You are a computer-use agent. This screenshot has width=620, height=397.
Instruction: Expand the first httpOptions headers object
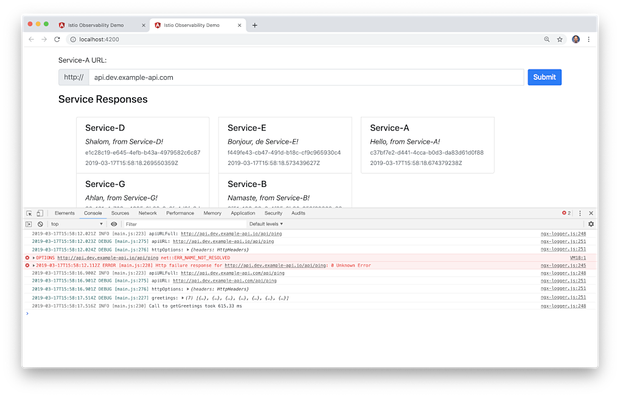[x=188, y=250]
